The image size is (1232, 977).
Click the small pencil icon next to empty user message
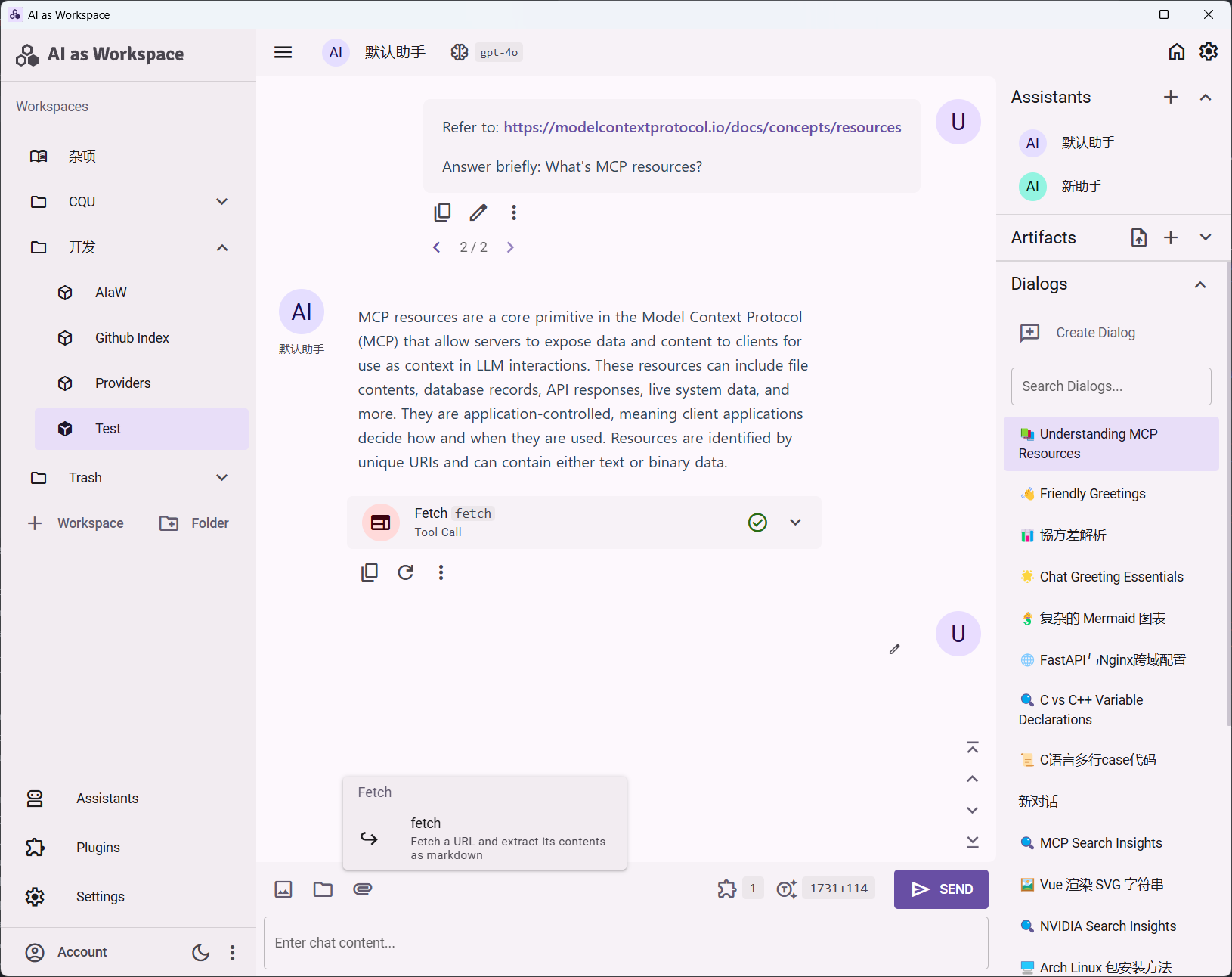pyautogui.click(x=894, y=649)
